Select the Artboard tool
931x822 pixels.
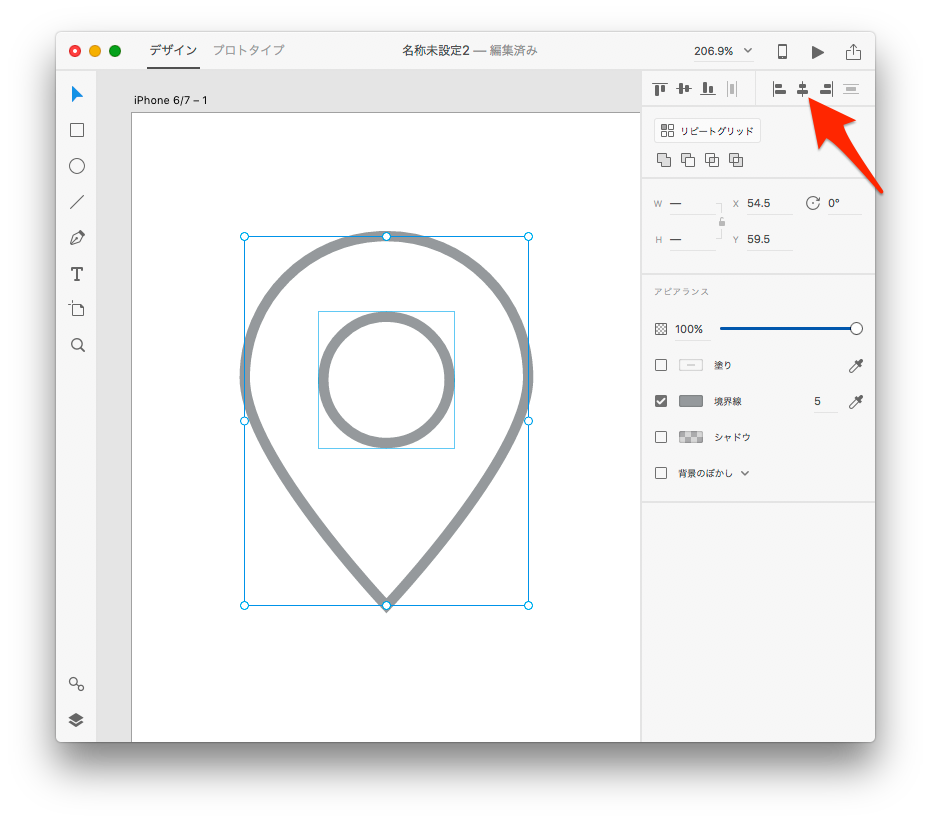(77, 309)
